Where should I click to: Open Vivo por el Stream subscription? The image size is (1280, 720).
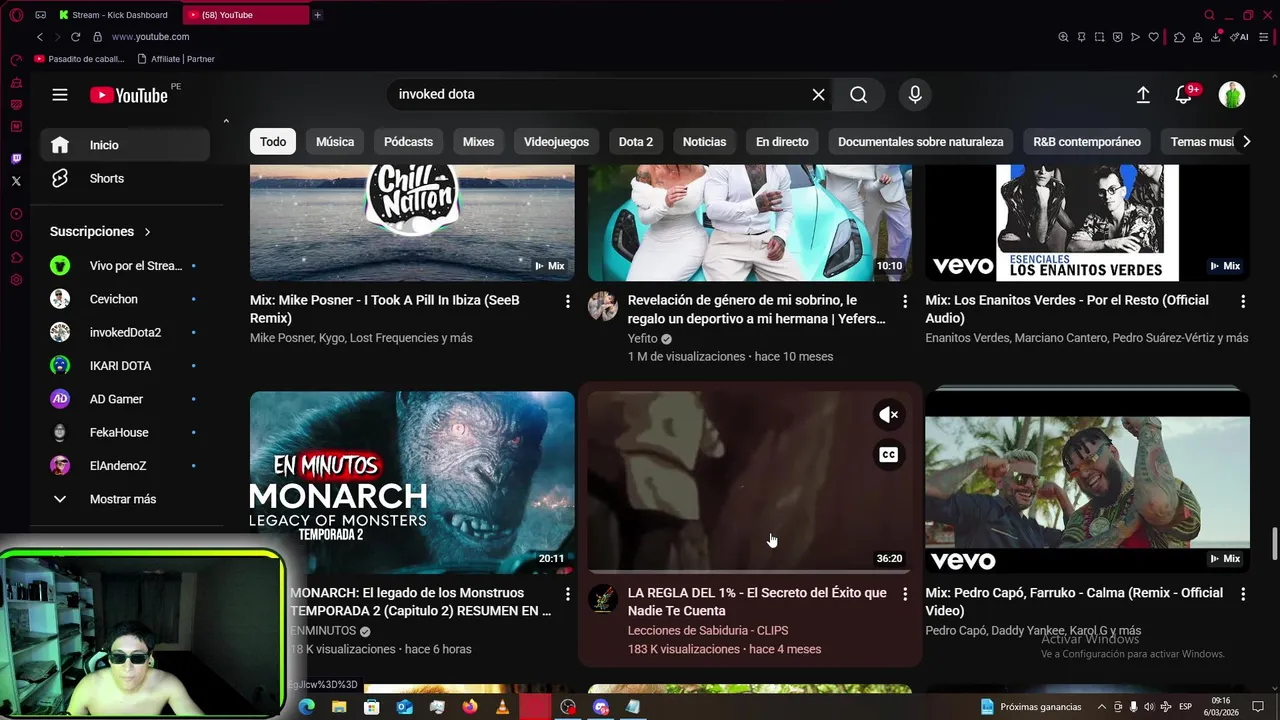pos(125,266)
